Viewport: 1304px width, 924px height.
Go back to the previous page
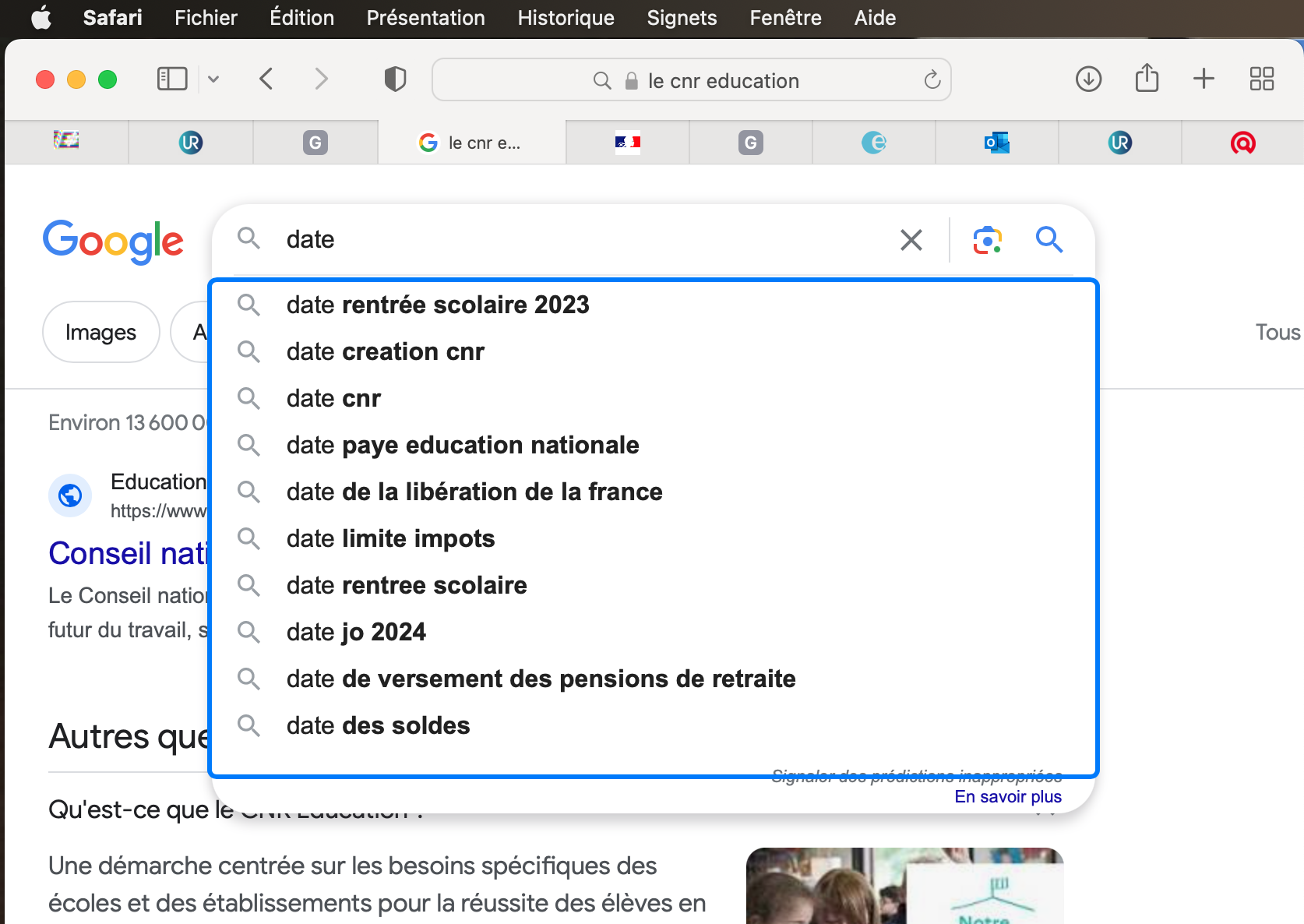tap(266, 79)
